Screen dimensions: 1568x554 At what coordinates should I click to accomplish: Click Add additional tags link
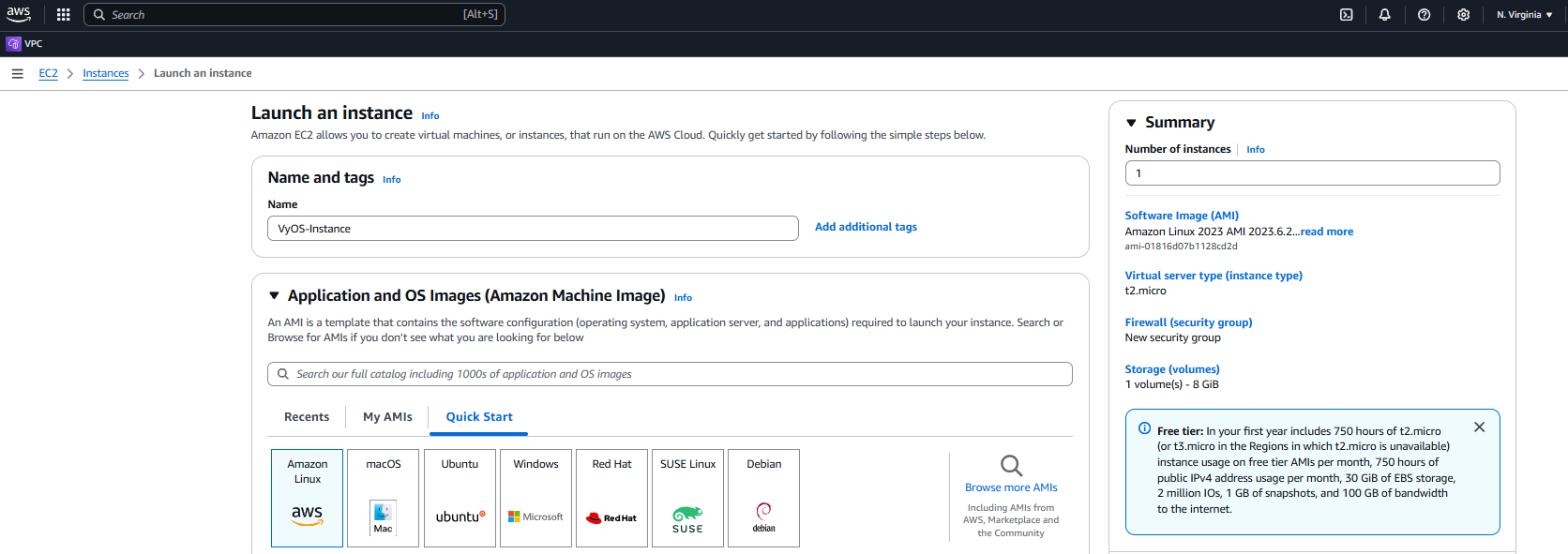pos(866,227)
